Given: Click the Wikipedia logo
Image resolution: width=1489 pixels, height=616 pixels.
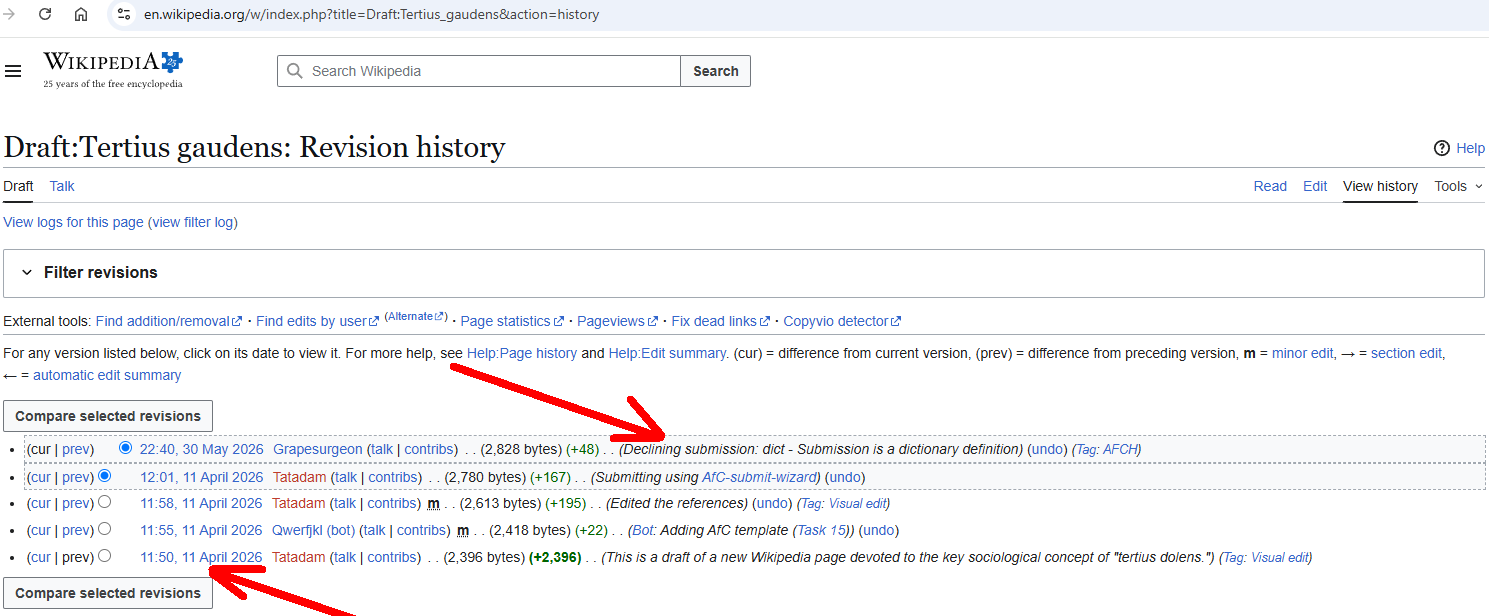Looking at the screenshot, I should point(113,70).
